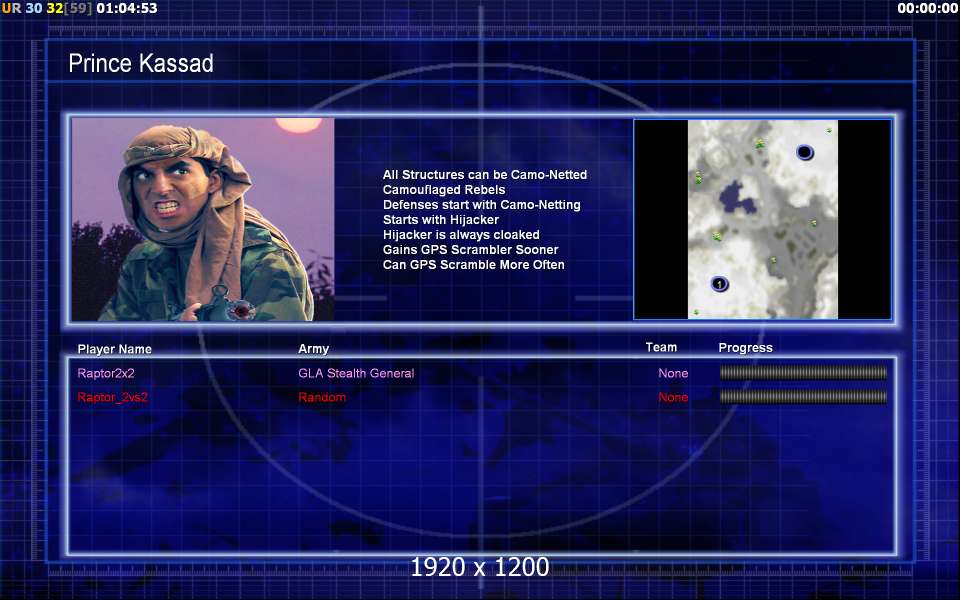The image size is (960, 600).
Task: Click 'Gains GPS Scrambler Sooner' line
Action: (x=471, y=250)
